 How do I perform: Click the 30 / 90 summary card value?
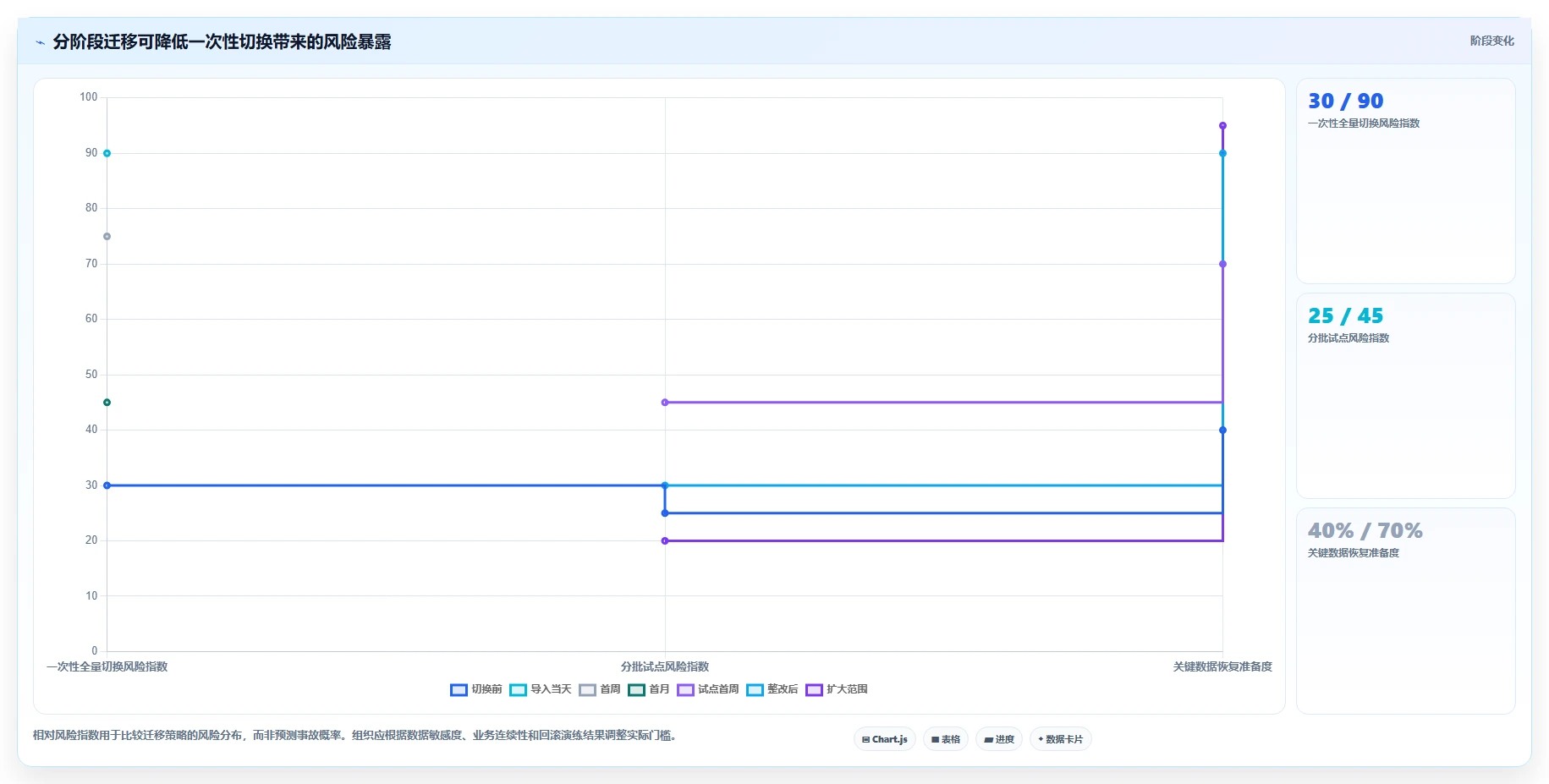[x=1345, y=101]
